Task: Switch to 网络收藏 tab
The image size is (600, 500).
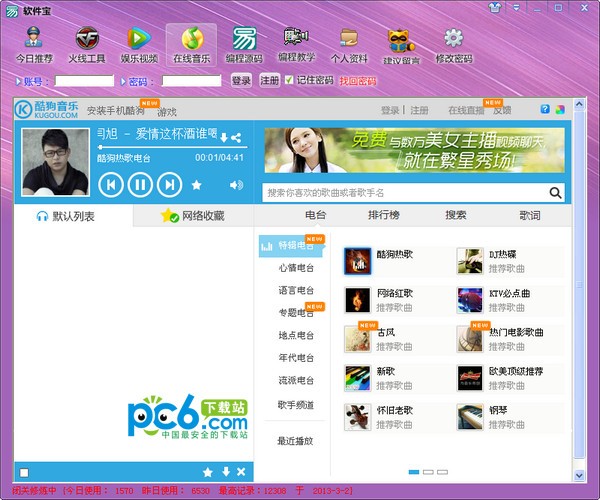Action: click(x=193, y=216)
